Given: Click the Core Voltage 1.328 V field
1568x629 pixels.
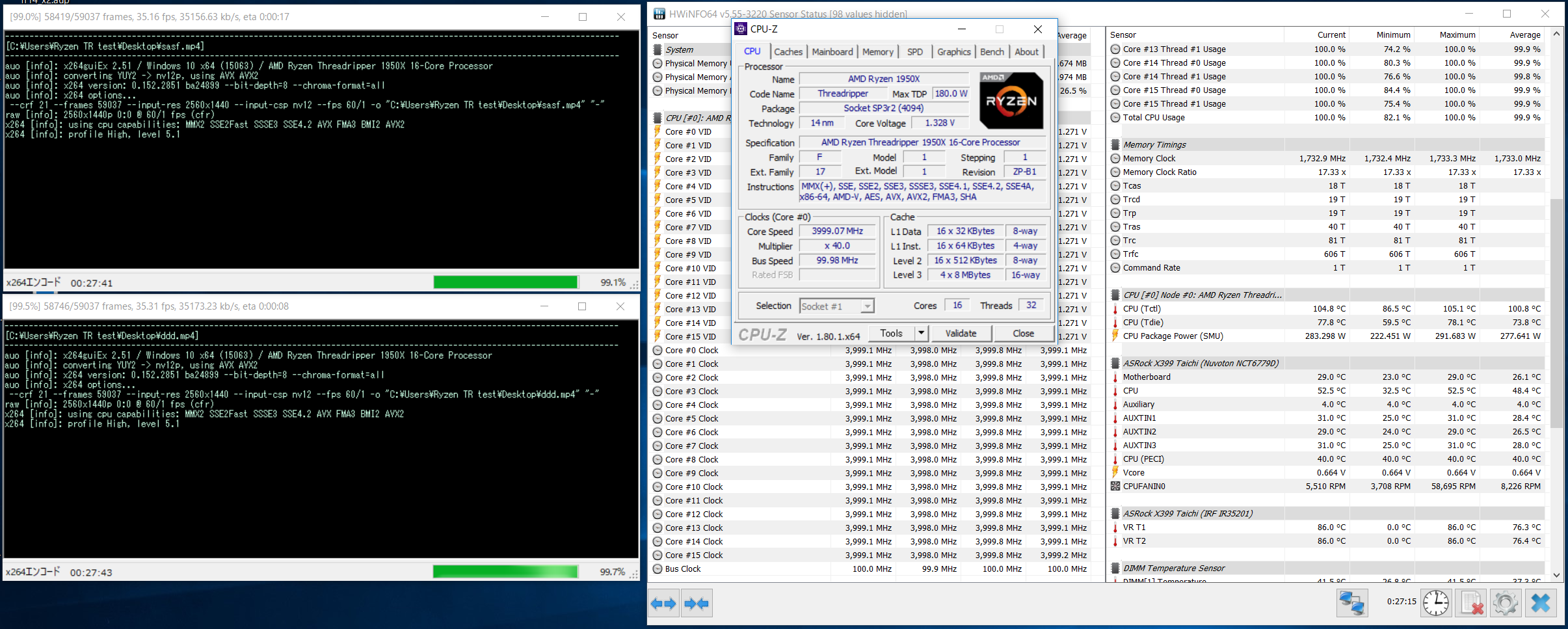Looking at the screenshot, I should 940,123.
